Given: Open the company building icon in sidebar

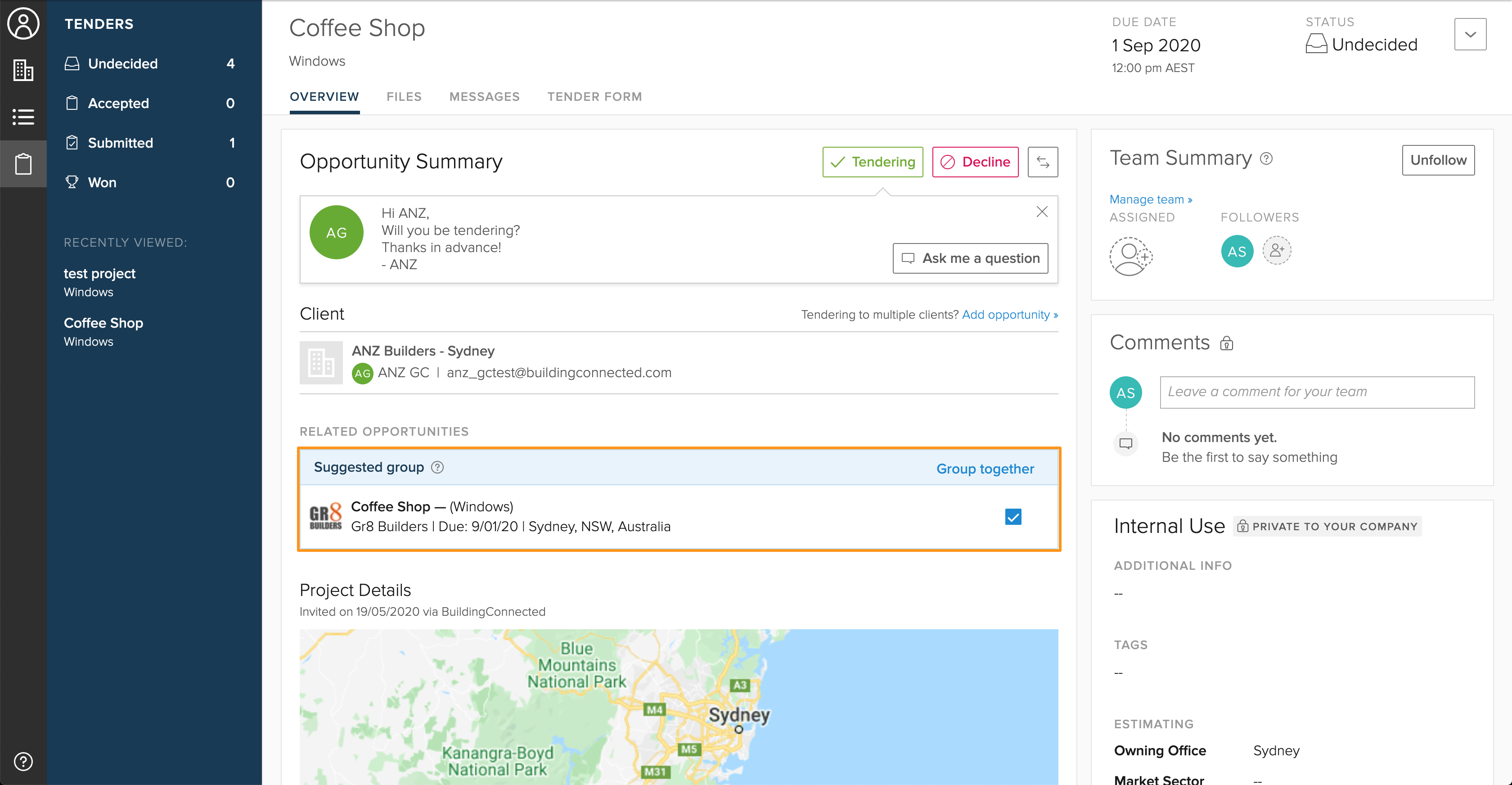Looking at the screenshot, I should coord(23,71).
